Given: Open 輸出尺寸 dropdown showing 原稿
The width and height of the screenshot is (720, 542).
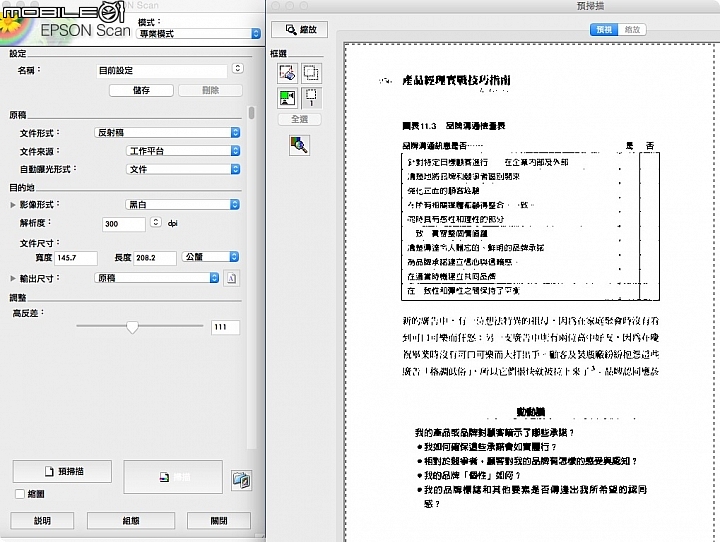Looking at the screenshot, I should [x=157, y=278].
